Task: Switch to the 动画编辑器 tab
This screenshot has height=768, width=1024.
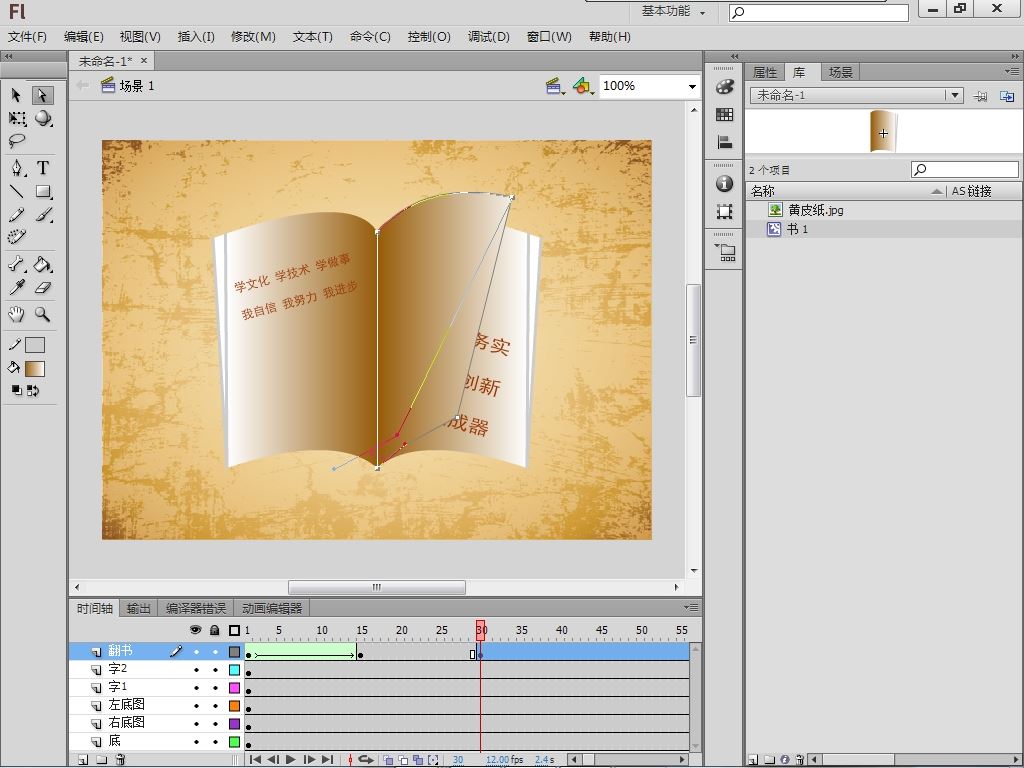Action: (272, 609)
